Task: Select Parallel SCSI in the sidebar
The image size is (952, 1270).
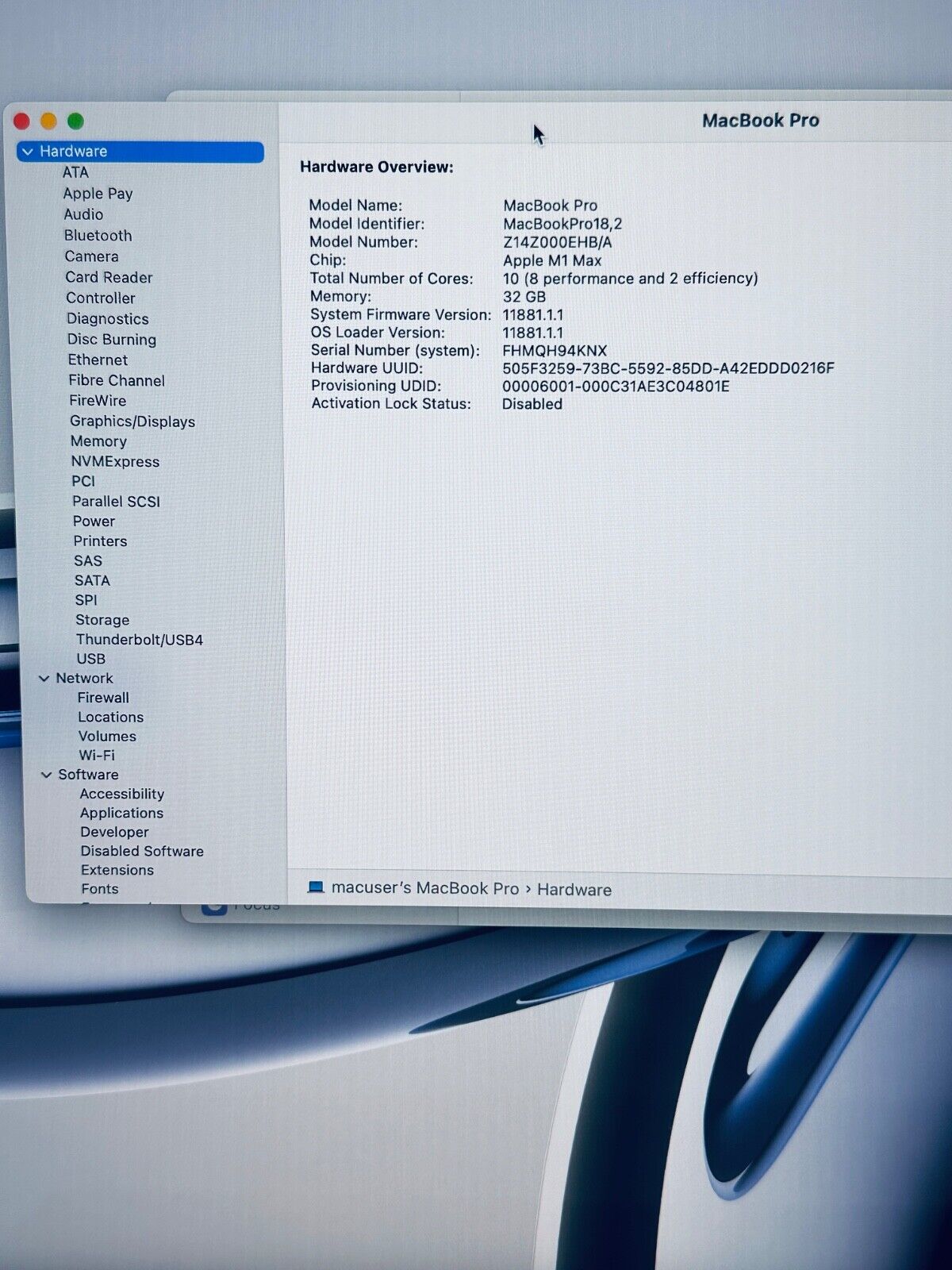Action: tap(116, 502)
